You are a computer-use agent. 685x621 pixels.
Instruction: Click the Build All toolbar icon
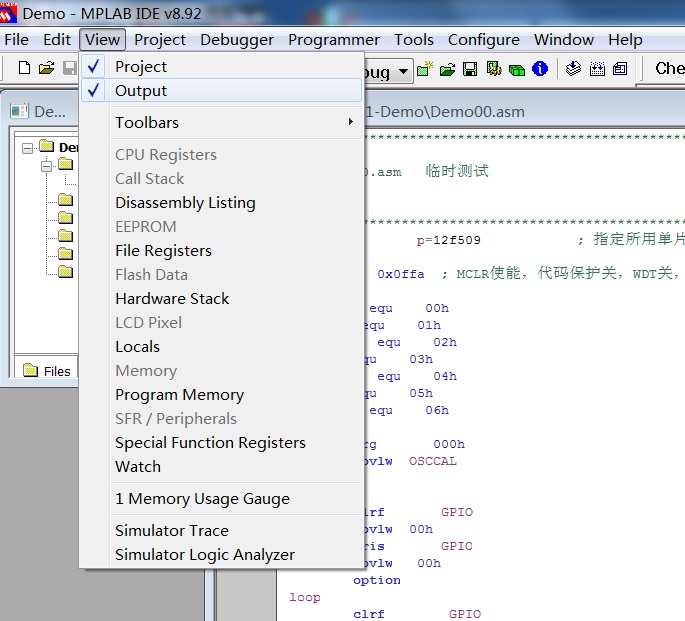tap(597, 69)
